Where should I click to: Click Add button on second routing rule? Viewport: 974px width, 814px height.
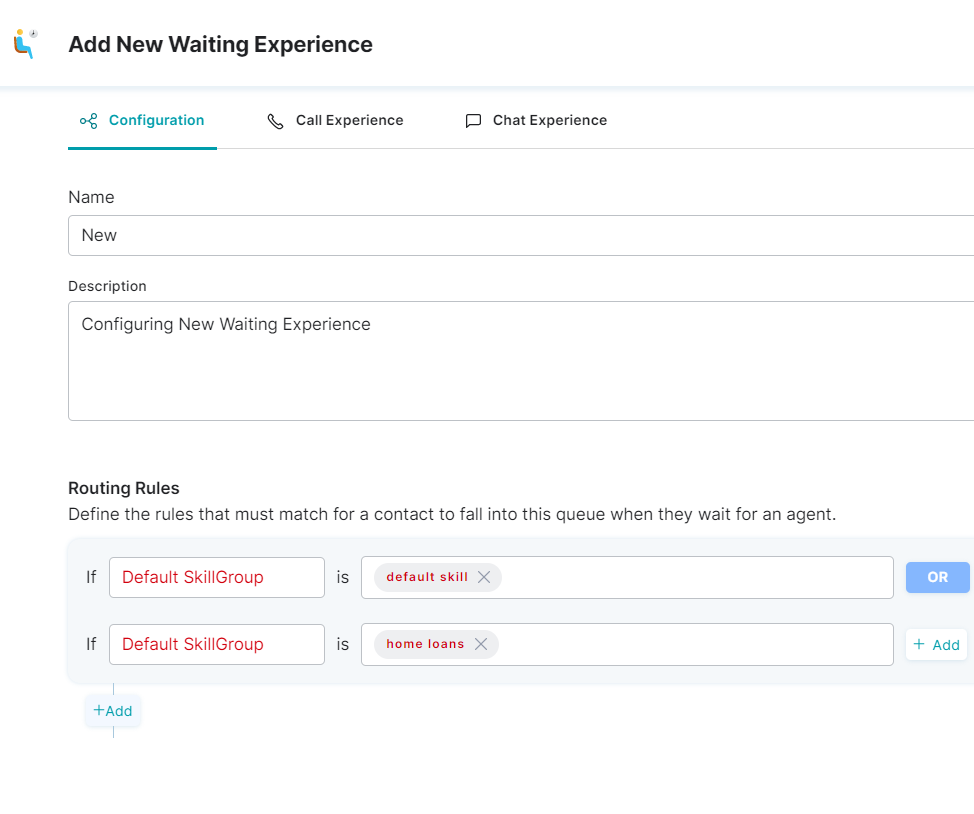pyautogui.click(x=937, y=644)
